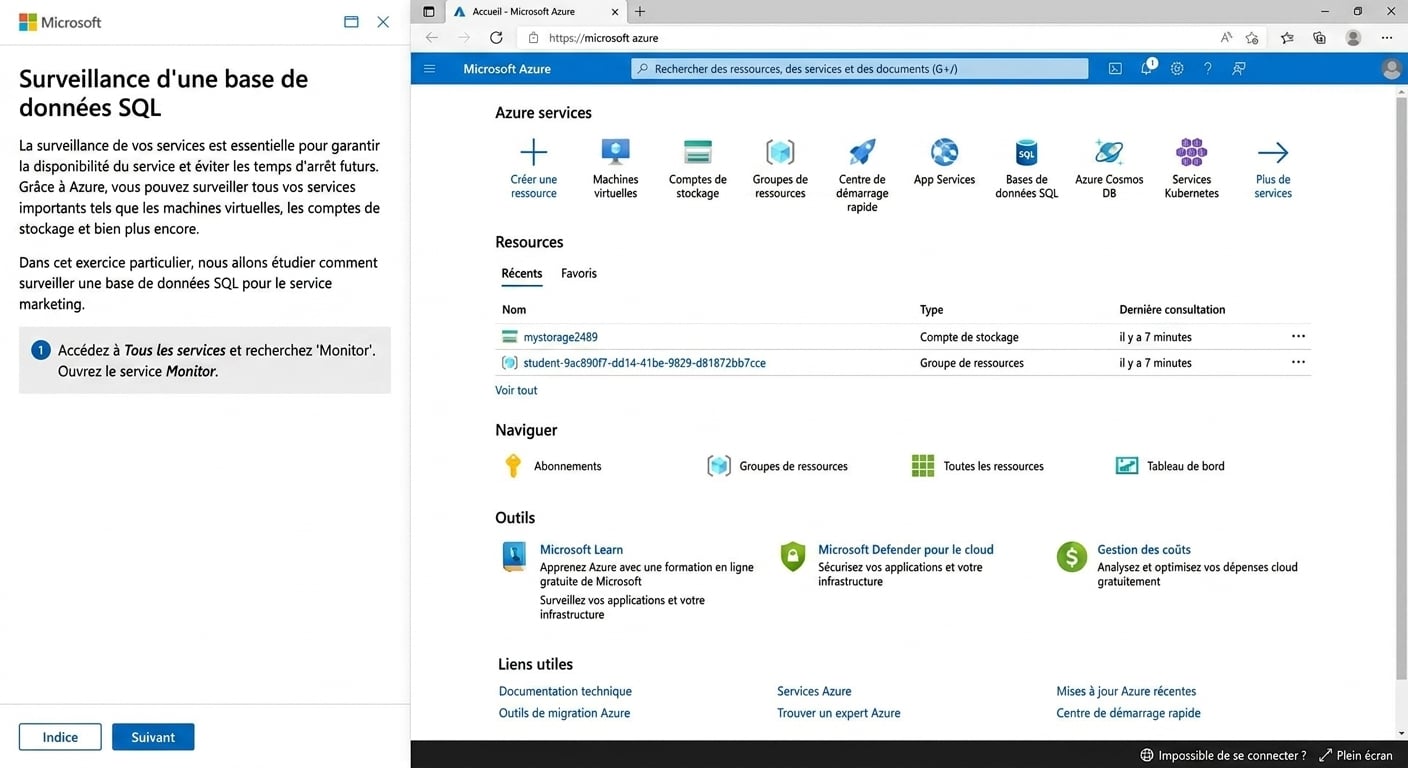Switch to the Récents tab
The image size is (1408, 768).
522,274
